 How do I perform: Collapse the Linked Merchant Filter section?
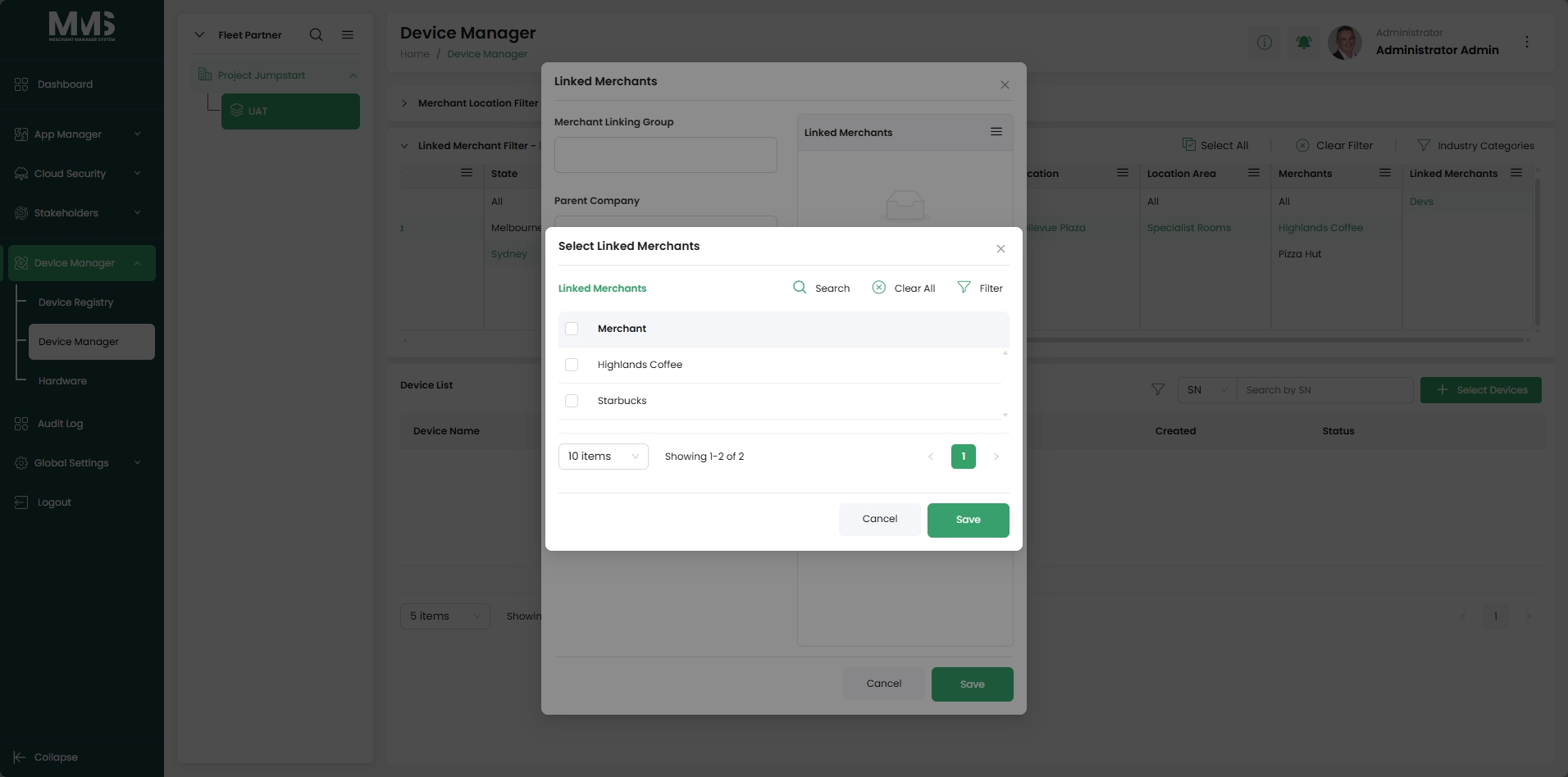pyautogui.click(x=404, y=146)
